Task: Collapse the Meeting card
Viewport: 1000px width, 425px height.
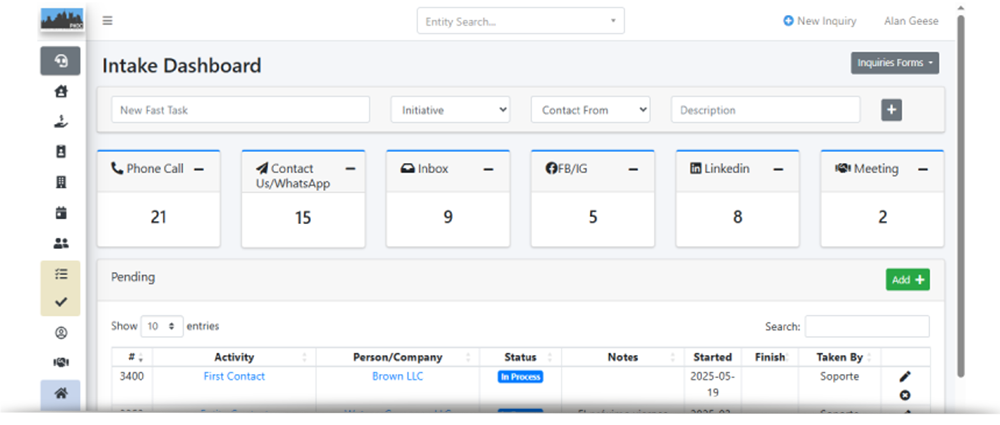Action: [x=922, y=170]
